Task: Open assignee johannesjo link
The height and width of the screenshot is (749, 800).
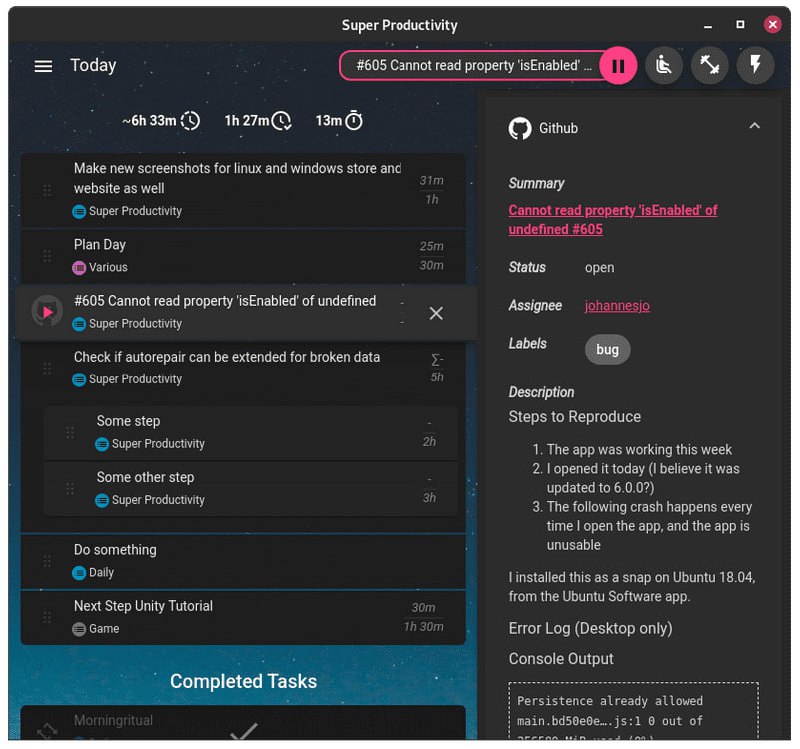Action: [617, 306]
